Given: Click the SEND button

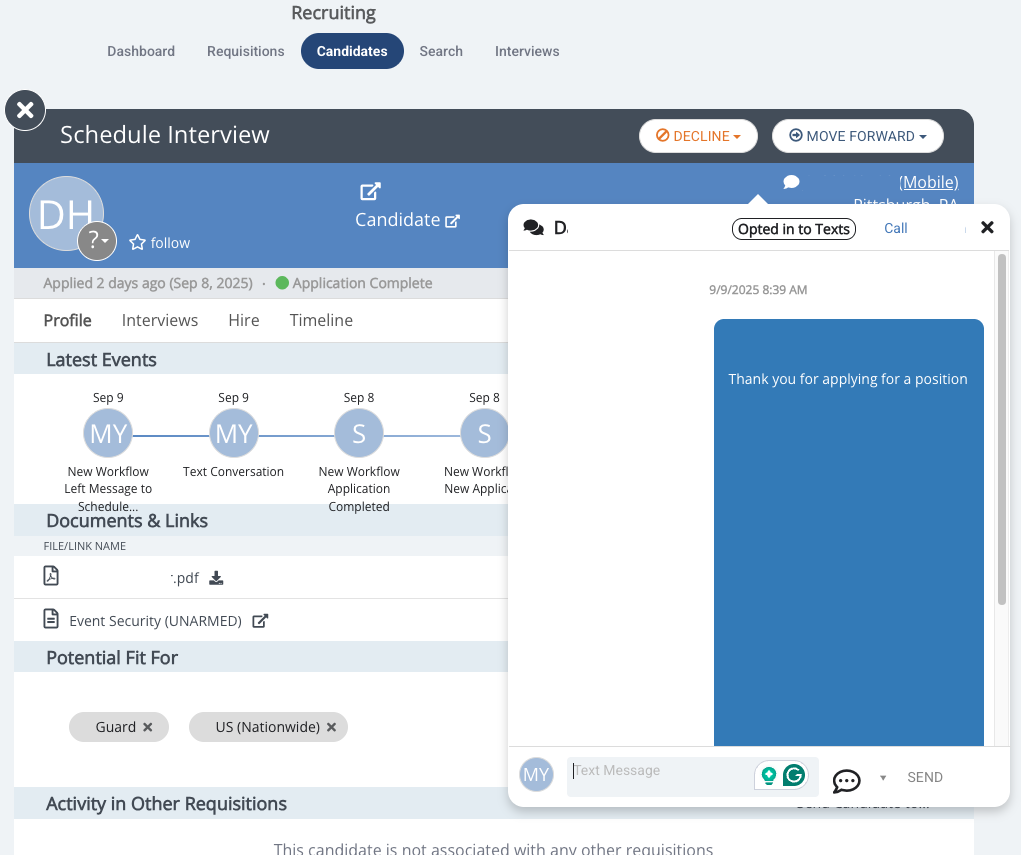Looking at the screenshot, I should [925, 778].
